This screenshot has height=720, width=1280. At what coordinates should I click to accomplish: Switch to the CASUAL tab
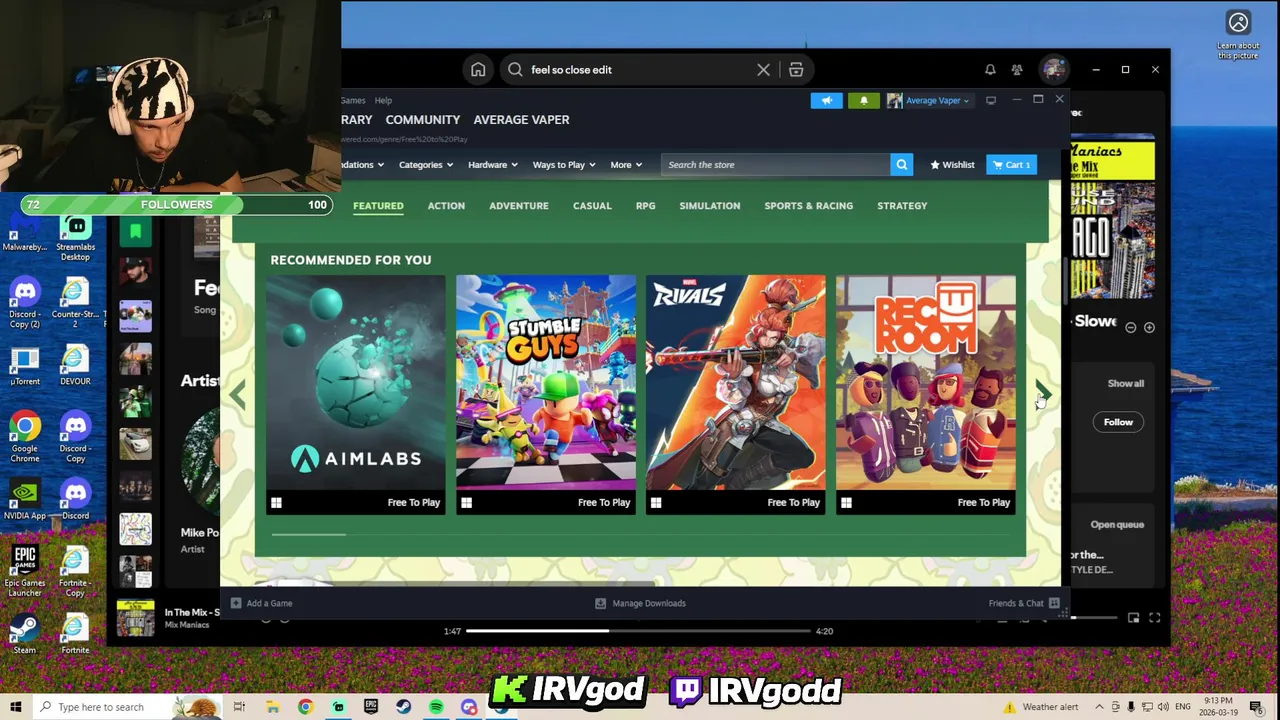[x=592, y=206]
